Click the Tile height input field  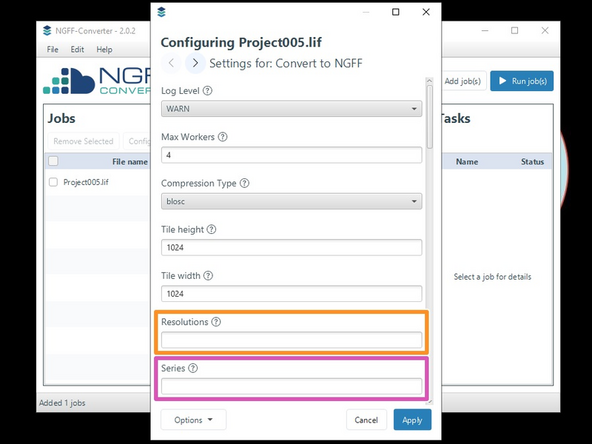pyautogui.click(x=291, y=248)
